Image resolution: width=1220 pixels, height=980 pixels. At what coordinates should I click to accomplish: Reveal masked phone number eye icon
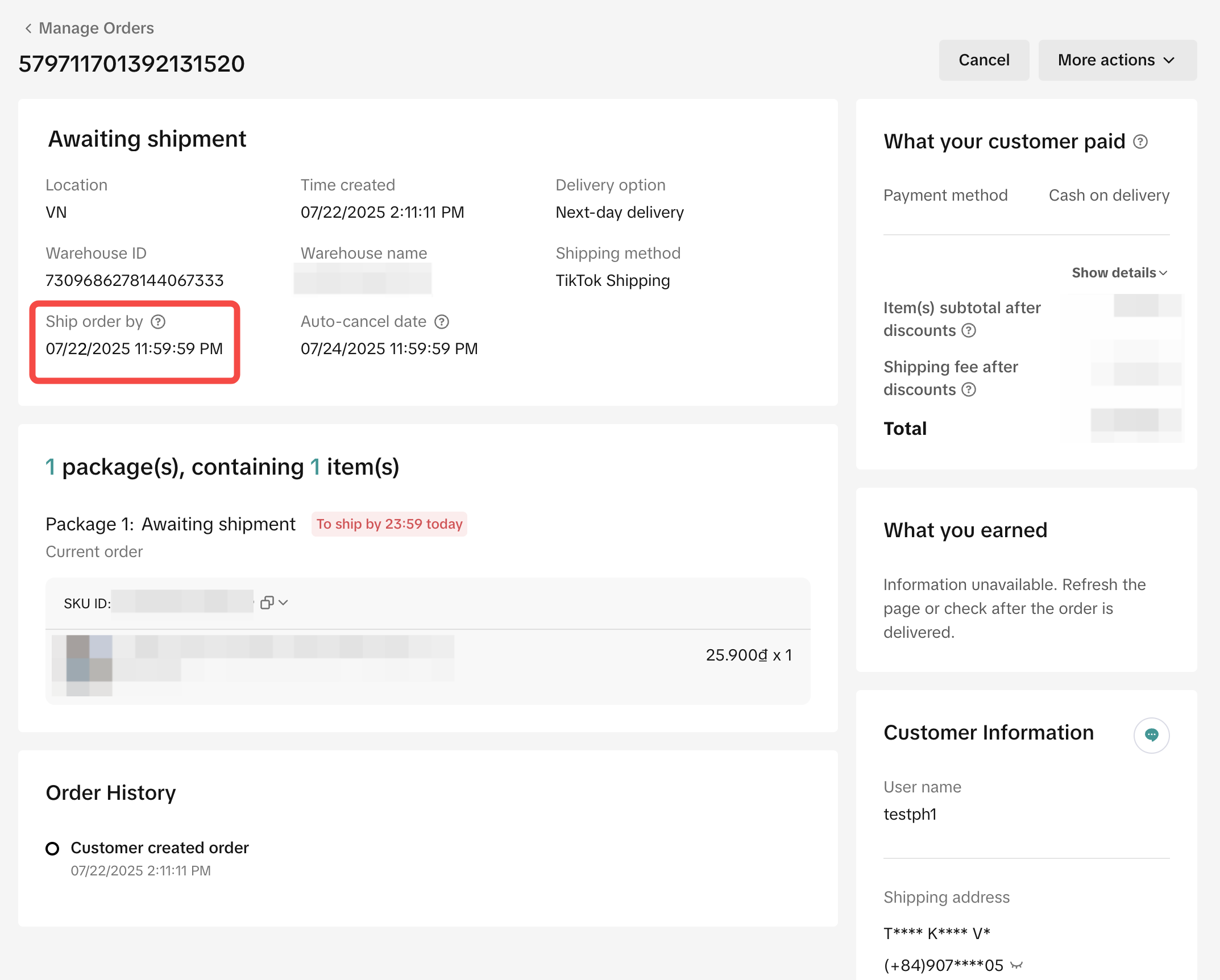pyautogui.click(x=1017, y=965)
